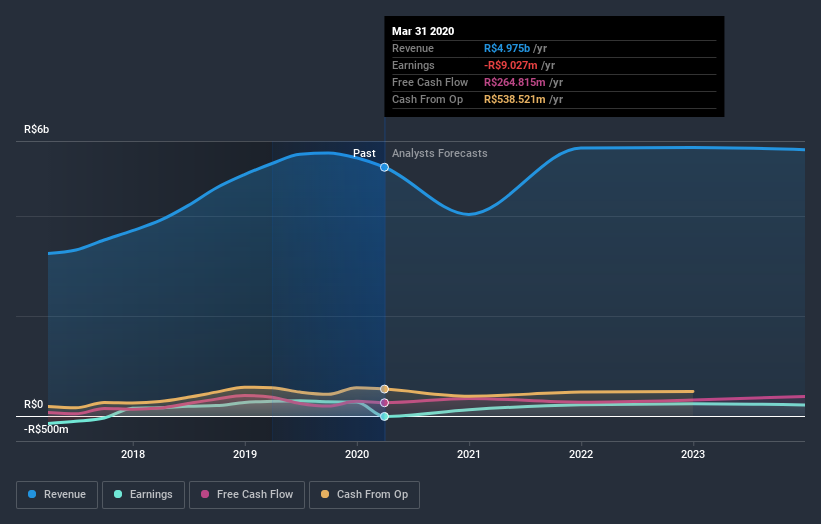The image size is (821, 524).
Task: Click the R$4.975b revenue value in tooltip
Action: tap(507, 48)
